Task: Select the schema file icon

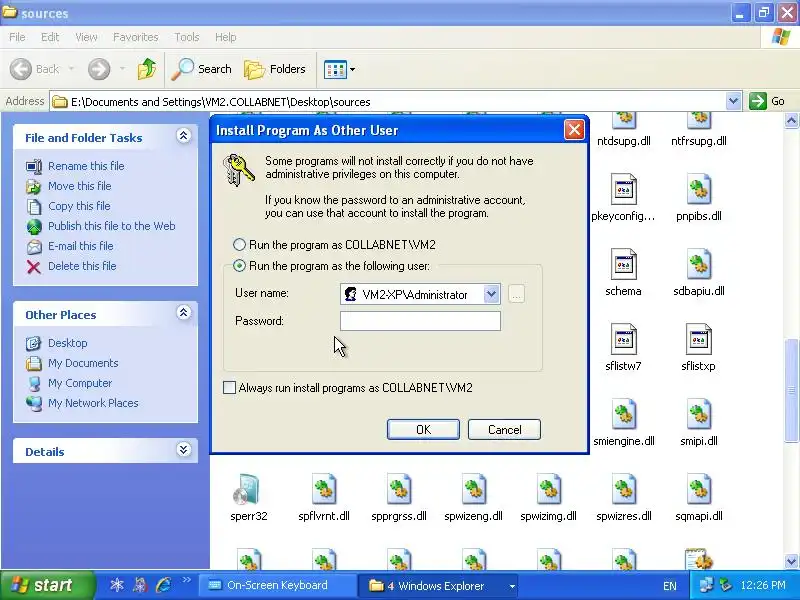Action: coord(623,265)
